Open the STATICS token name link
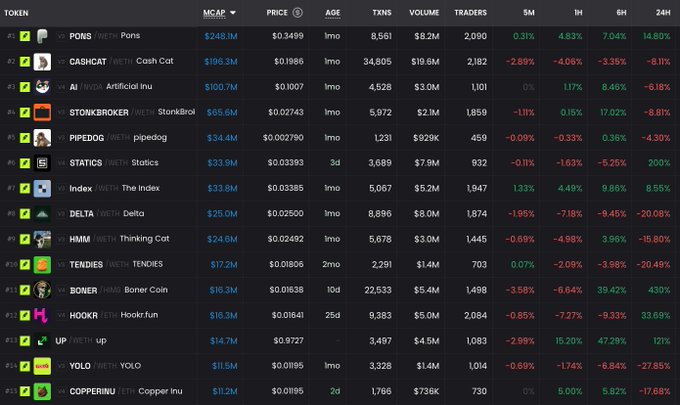 tap(86, 163)
